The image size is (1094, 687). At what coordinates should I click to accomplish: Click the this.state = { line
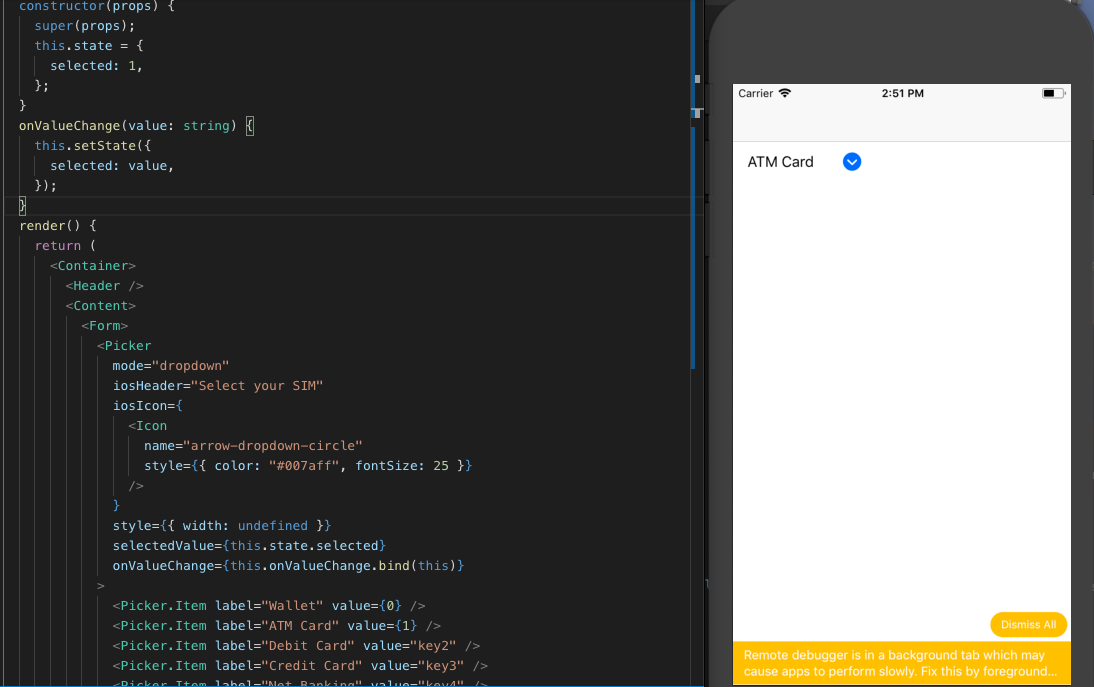(x=89, y=46)
